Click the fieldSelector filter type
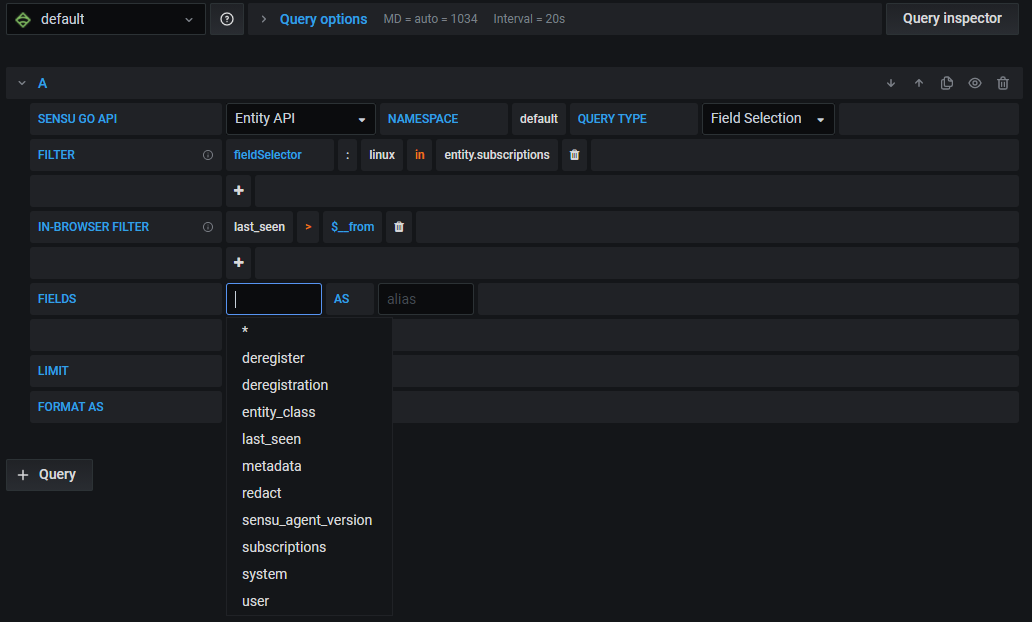This screenshot has width=1032, height=622. pyautogui.click(x=280, y=155)
